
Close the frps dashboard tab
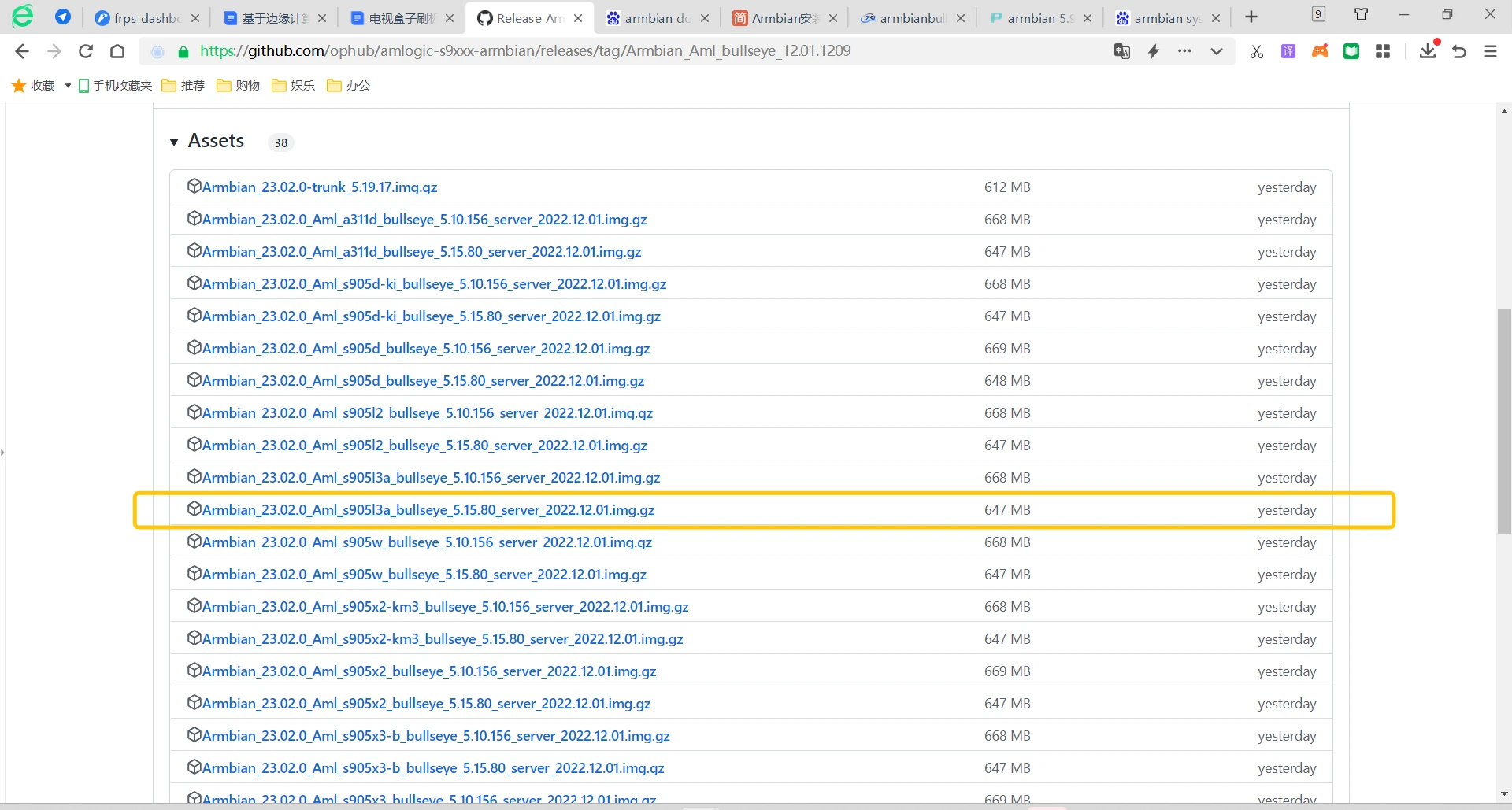point(195,18)
